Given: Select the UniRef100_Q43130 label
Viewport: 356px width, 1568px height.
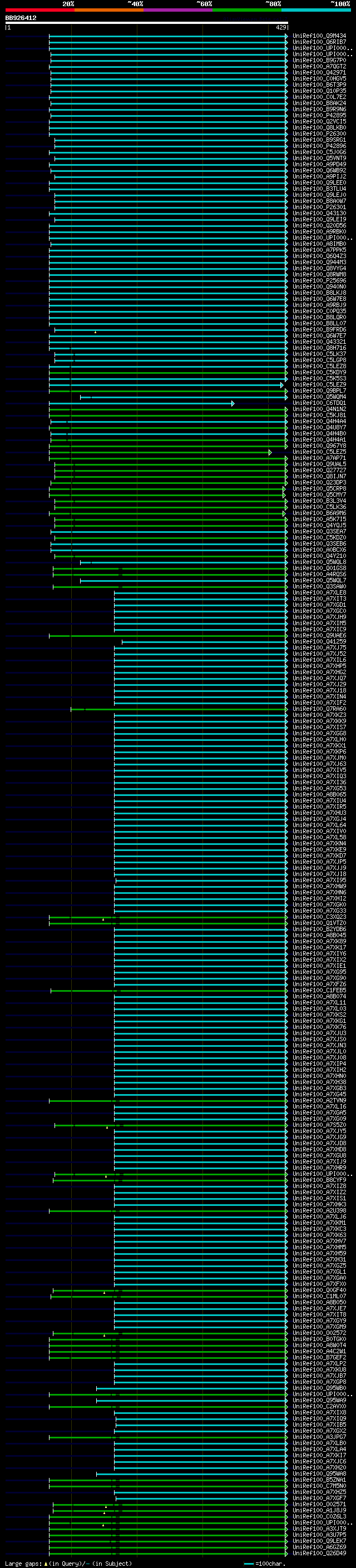Looking at the screenshot, I should click(x=319, y=214).
